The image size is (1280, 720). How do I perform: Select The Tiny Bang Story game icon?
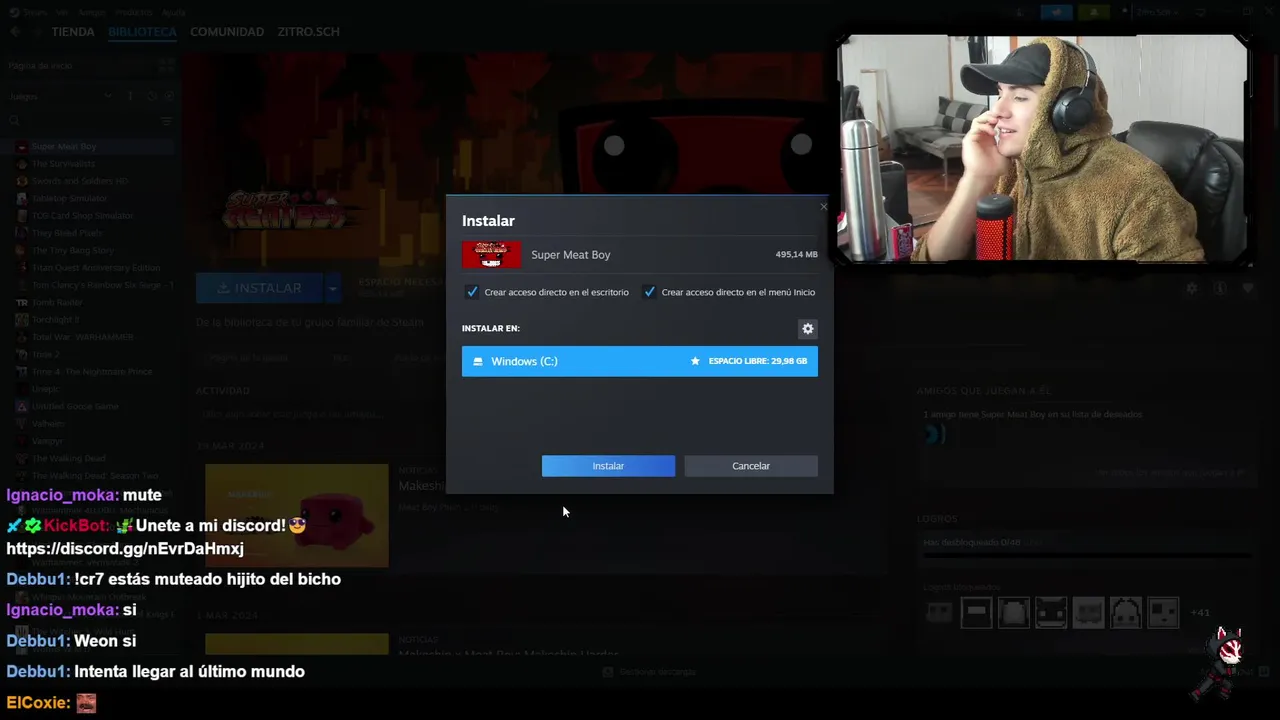(x=22, y=250)
